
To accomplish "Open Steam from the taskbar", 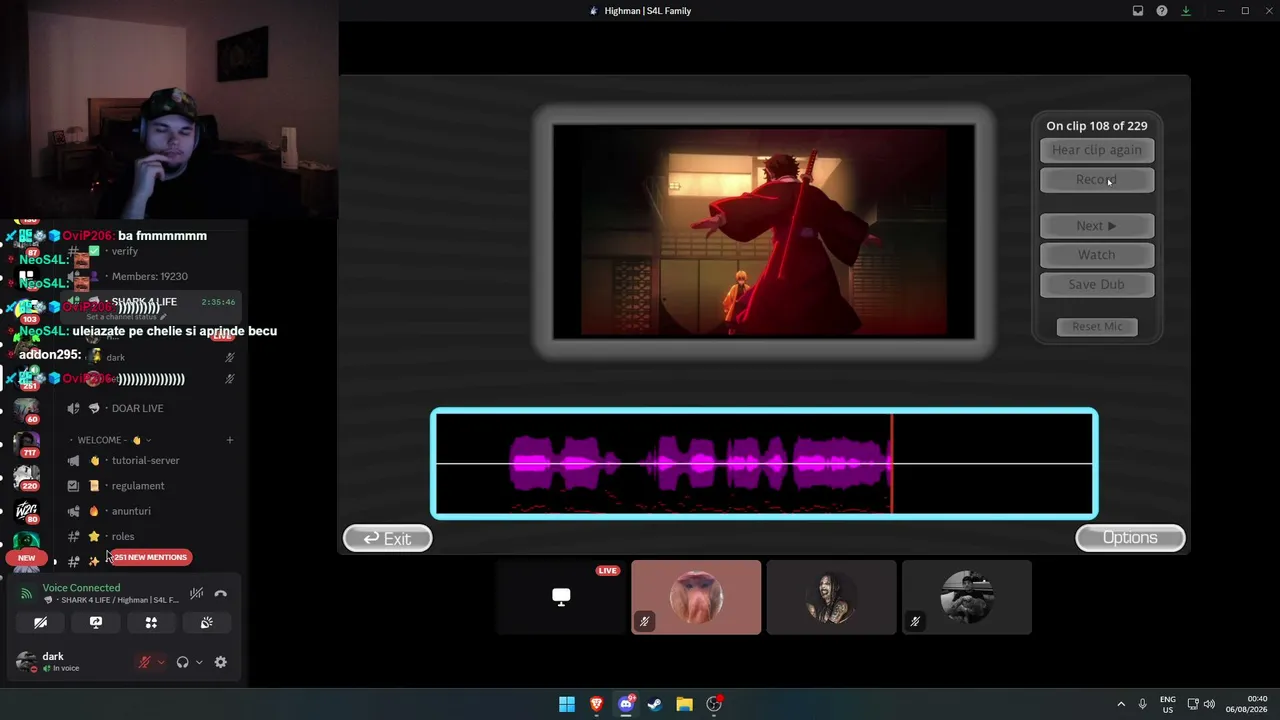I will point(655,704).
